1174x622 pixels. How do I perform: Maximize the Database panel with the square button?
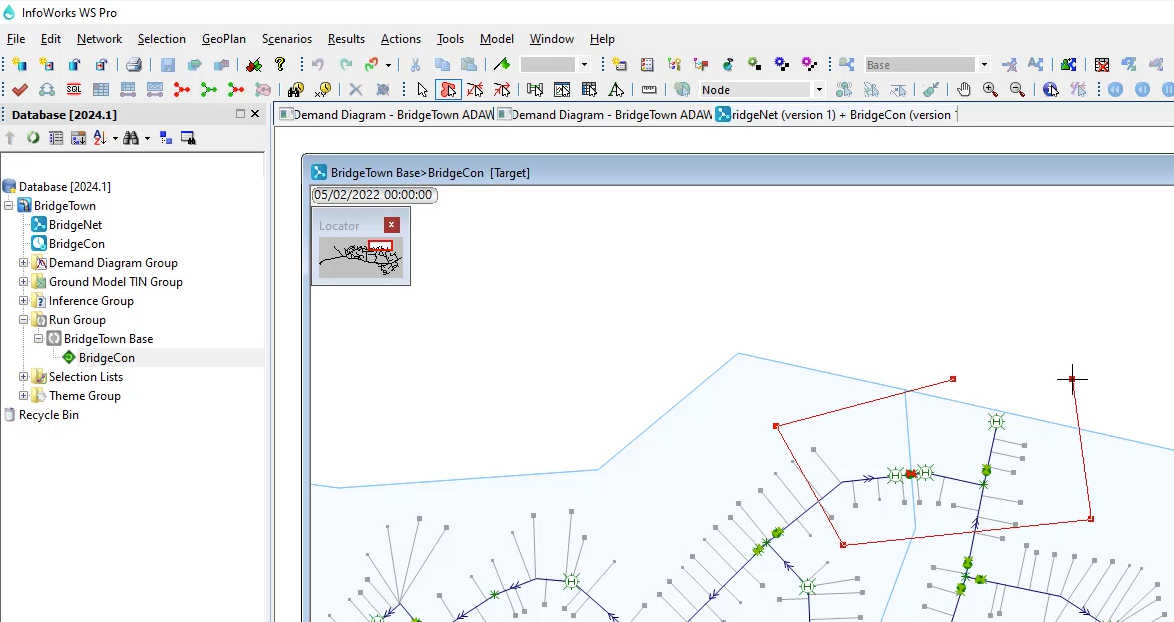240,114
